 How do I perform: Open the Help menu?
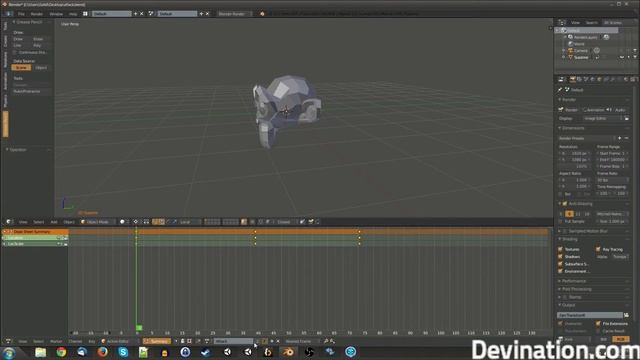[x=73, y=14]
